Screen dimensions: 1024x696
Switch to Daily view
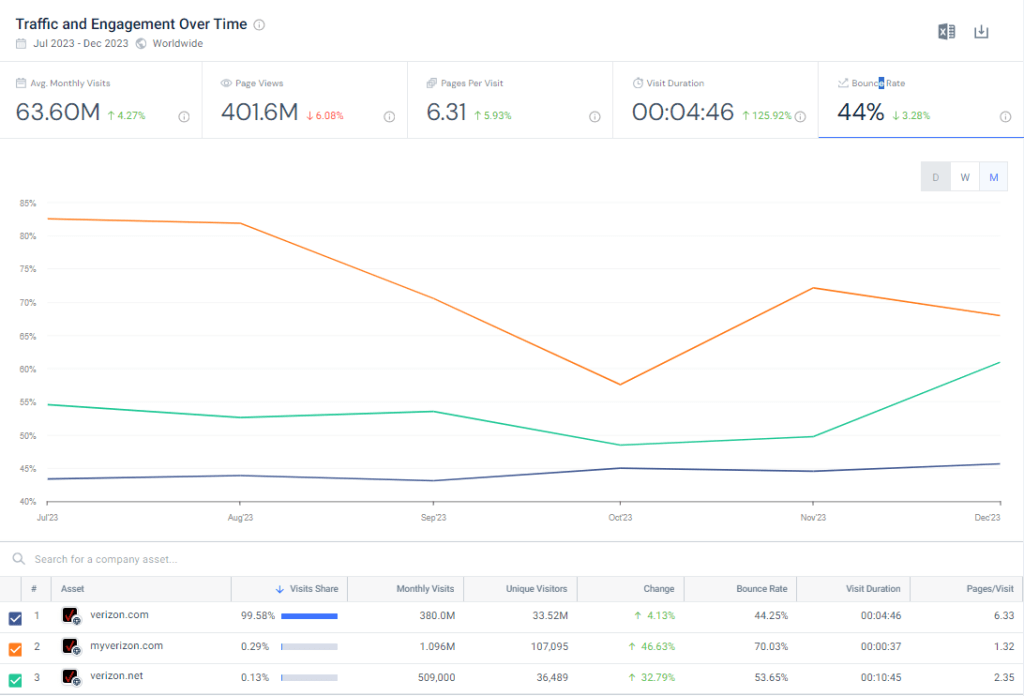935,176
